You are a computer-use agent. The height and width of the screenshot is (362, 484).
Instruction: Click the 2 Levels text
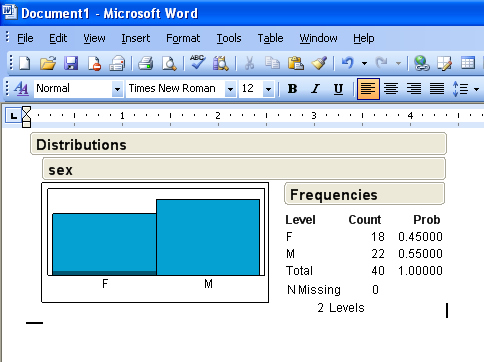click(x=341, y=308)
